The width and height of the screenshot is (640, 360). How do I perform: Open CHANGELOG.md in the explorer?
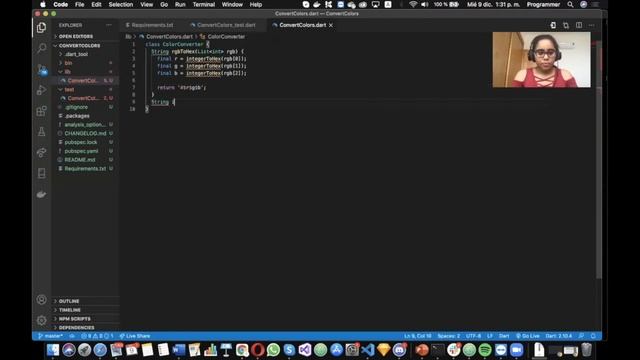click(85, 133)
